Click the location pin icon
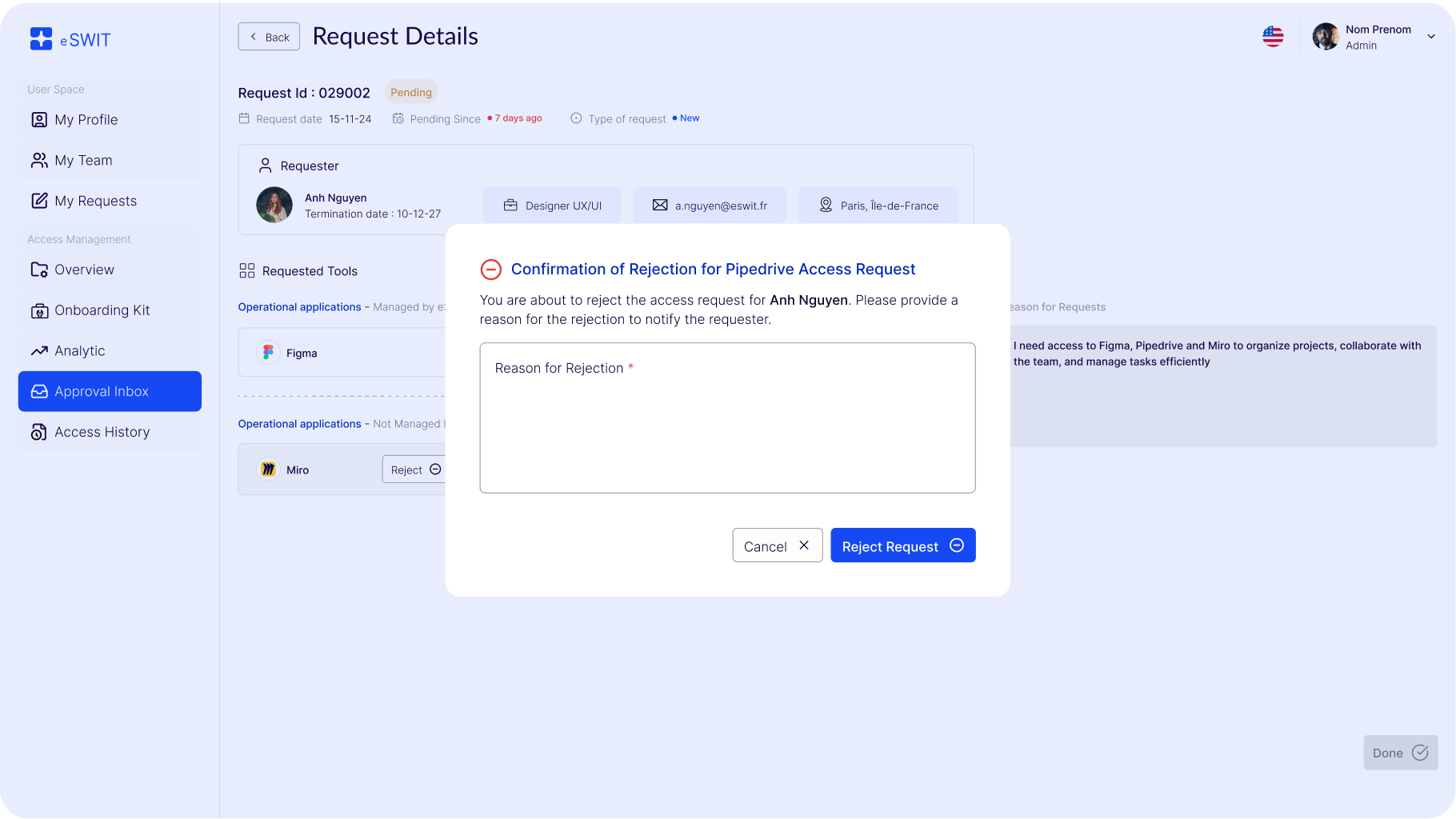 (x=826, y=206)
